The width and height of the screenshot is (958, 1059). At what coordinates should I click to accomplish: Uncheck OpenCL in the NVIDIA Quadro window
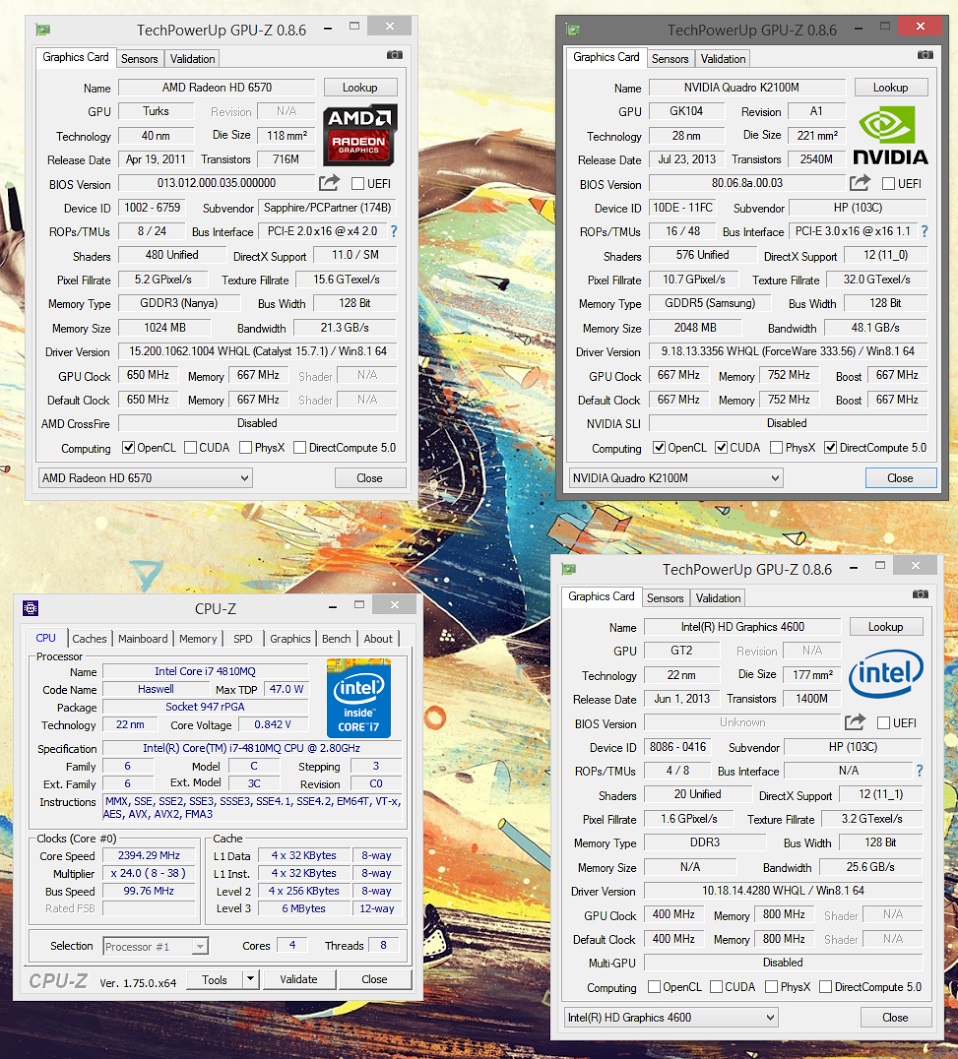pyautogui.click(x=659, y=447)
